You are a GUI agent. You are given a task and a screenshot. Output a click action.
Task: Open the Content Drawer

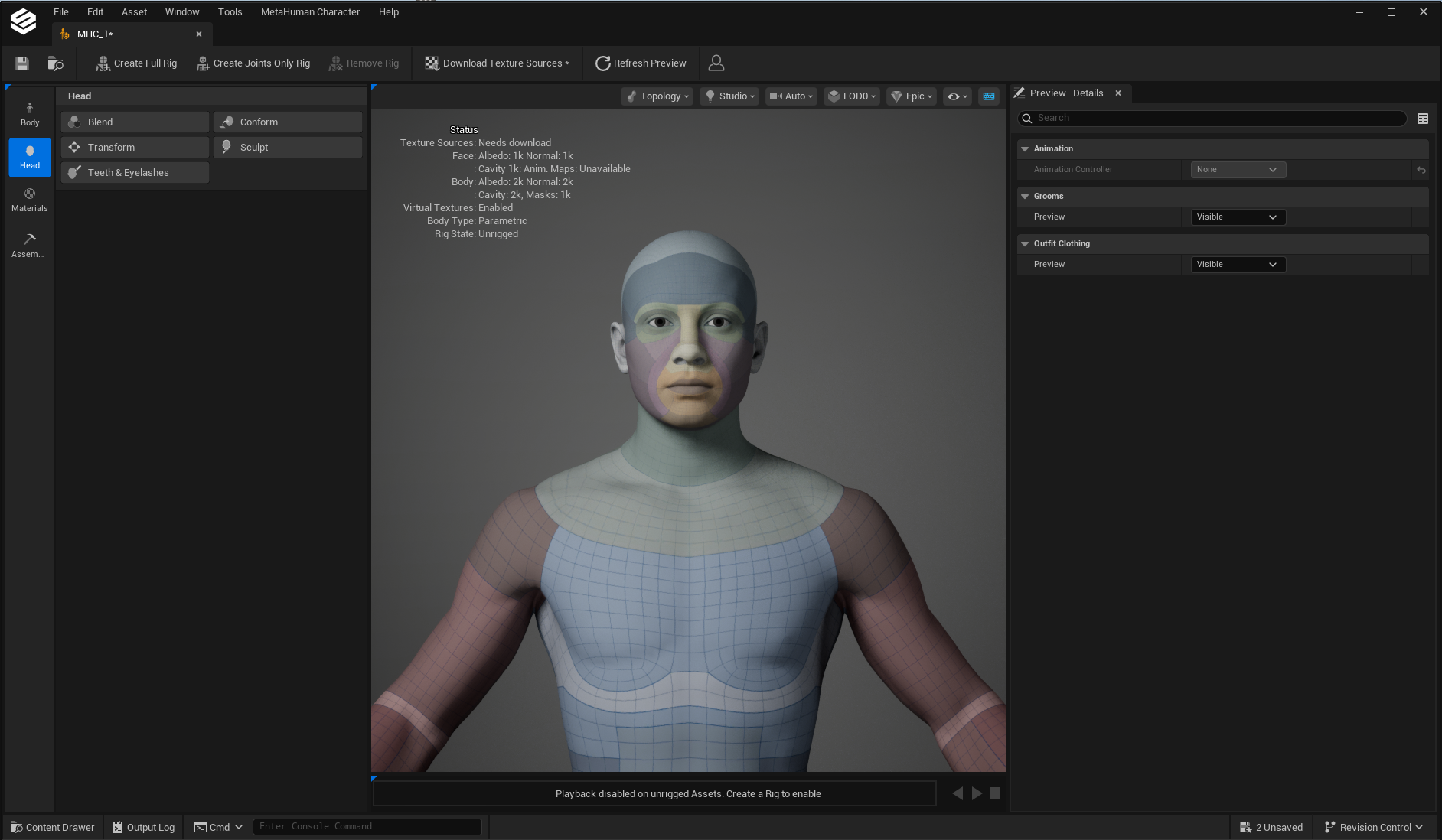pyautogui.click(x=53, y=828)
